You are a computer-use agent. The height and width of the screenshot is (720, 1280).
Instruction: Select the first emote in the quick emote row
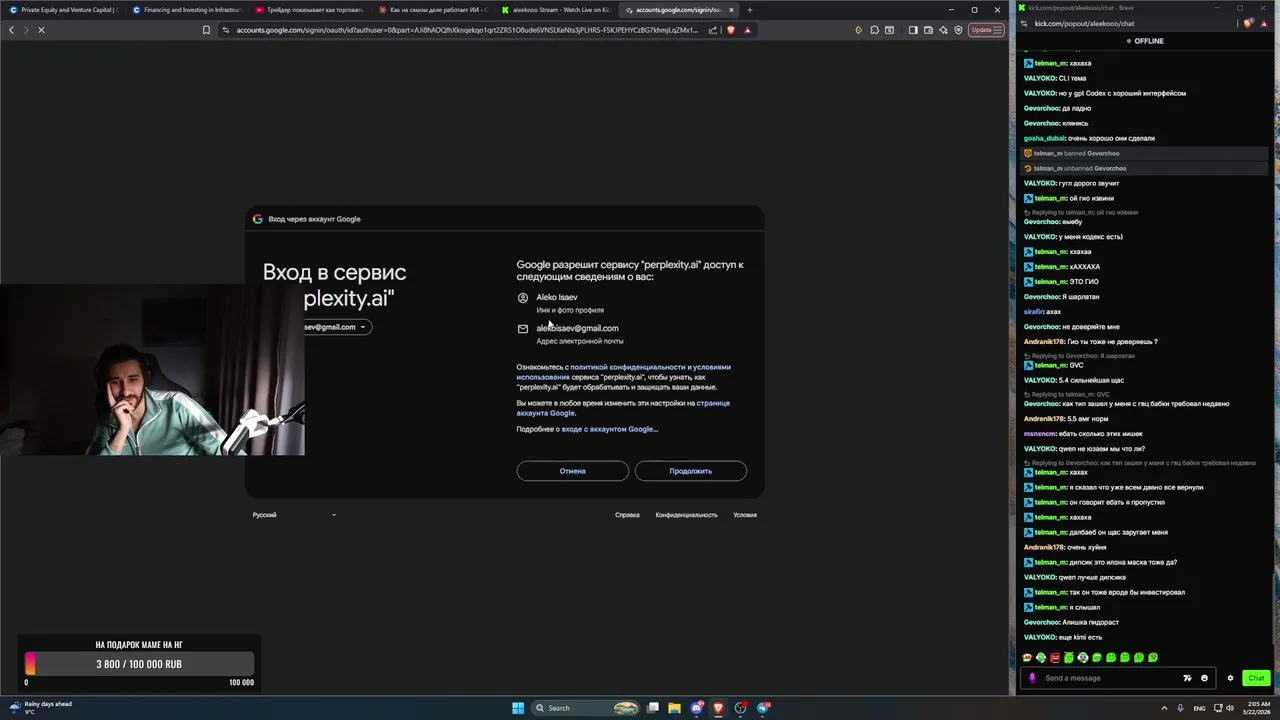[1027, 657]
